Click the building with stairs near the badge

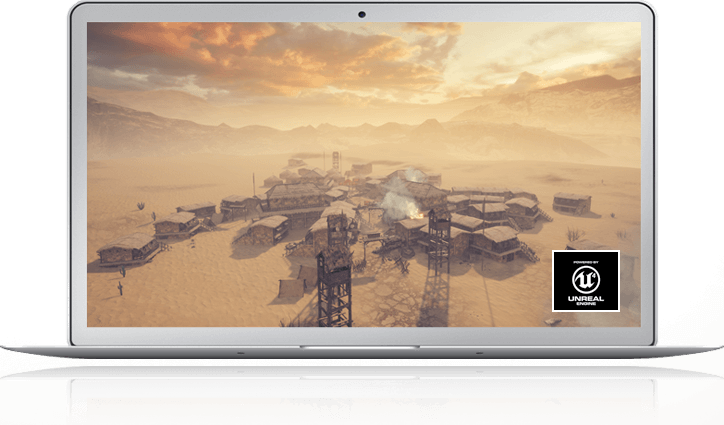tap(500, 243)
